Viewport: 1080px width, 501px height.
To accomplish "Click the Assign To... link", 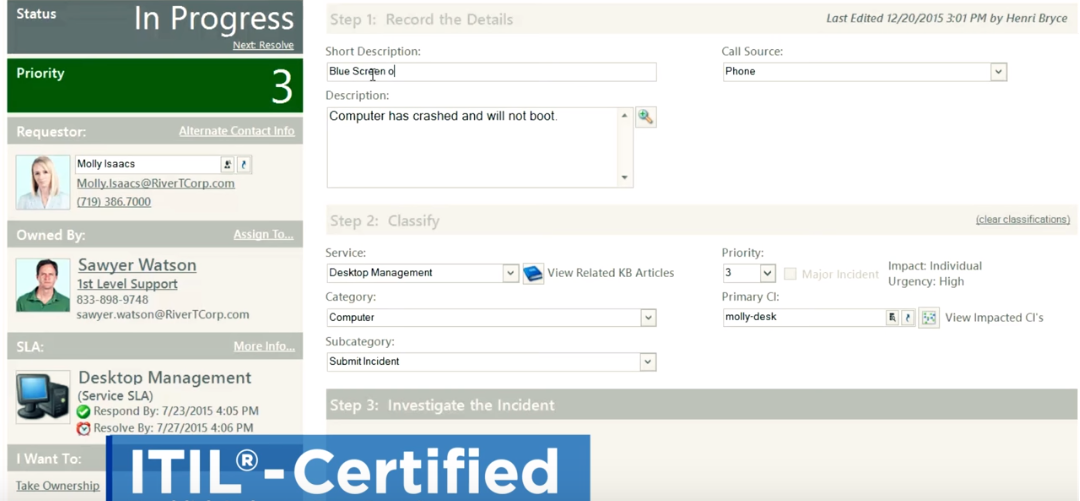I will 264,234.
